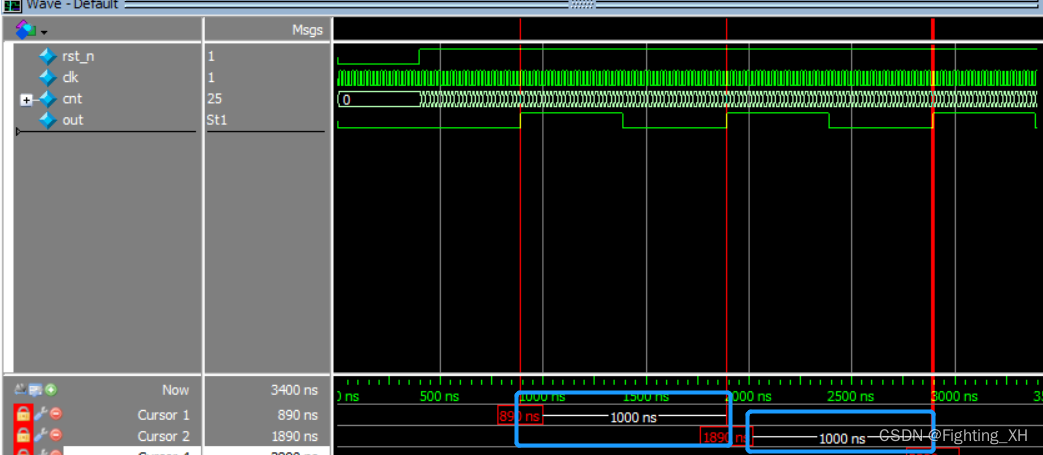Click the green insert cursor icon
1043x455 pixels.
point(51,390)
